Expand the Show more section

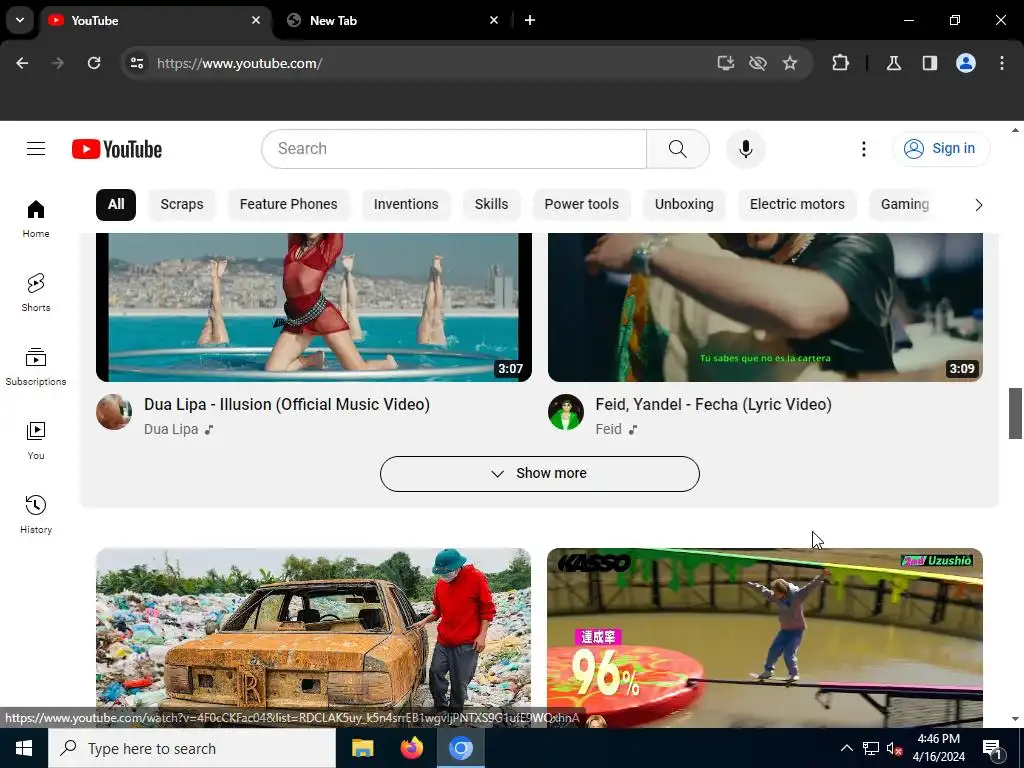point(539,473)
